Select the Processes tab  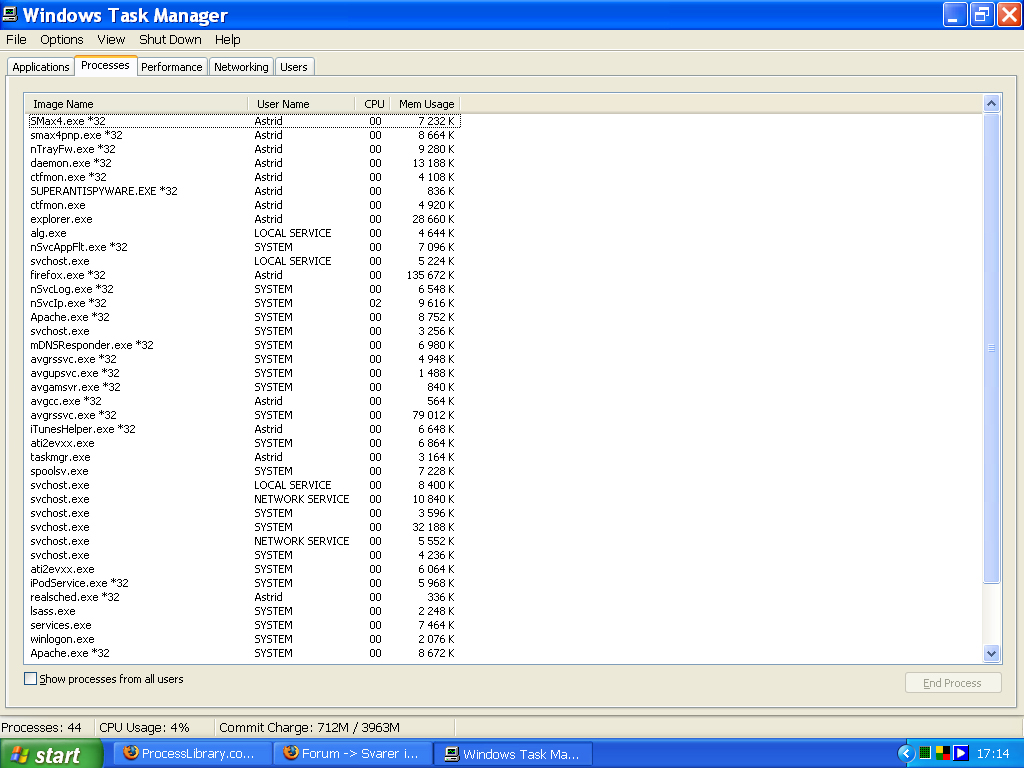click(x=105, y=65)
